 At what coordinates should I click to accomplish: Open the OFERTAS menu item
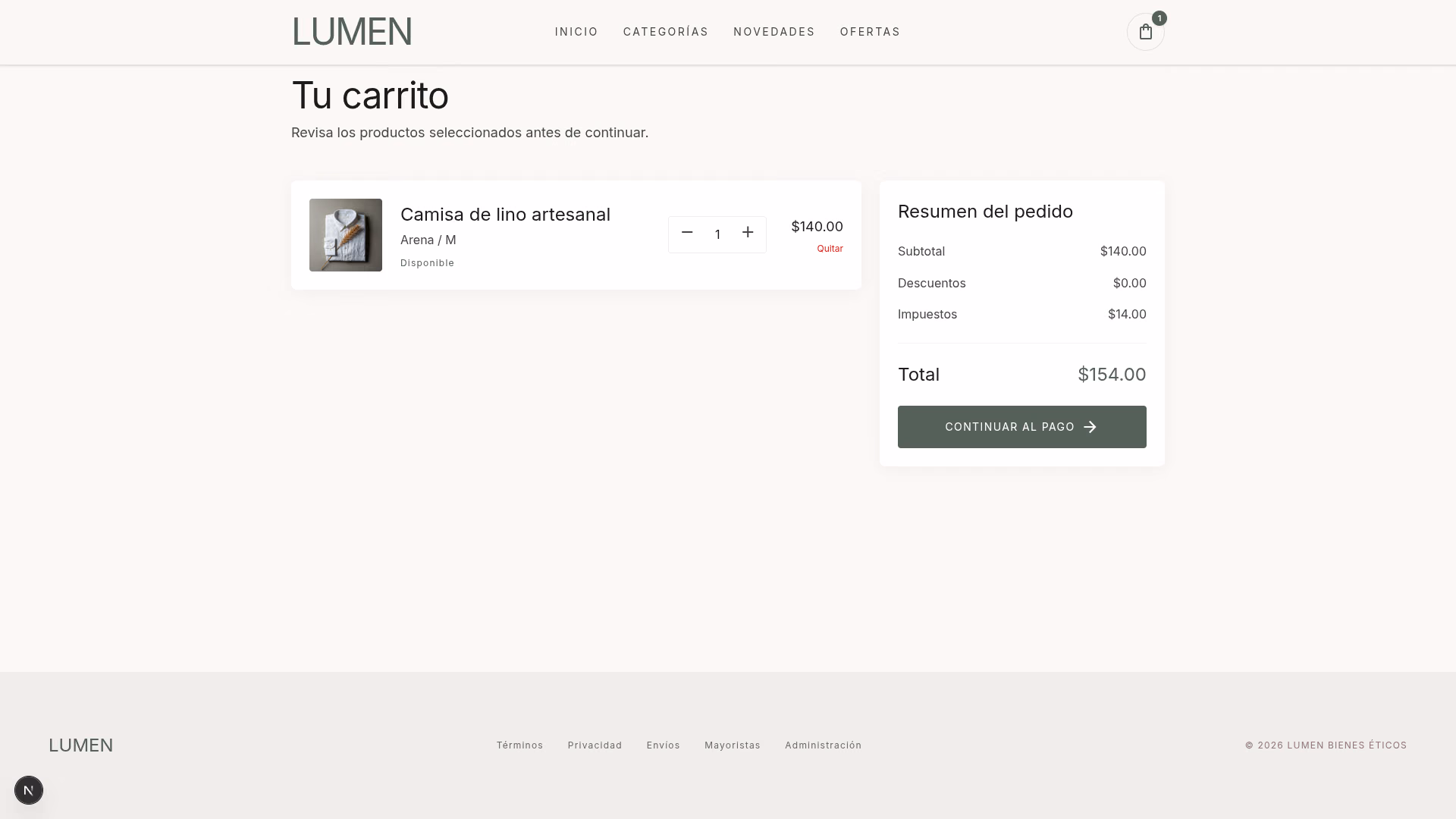870,32
